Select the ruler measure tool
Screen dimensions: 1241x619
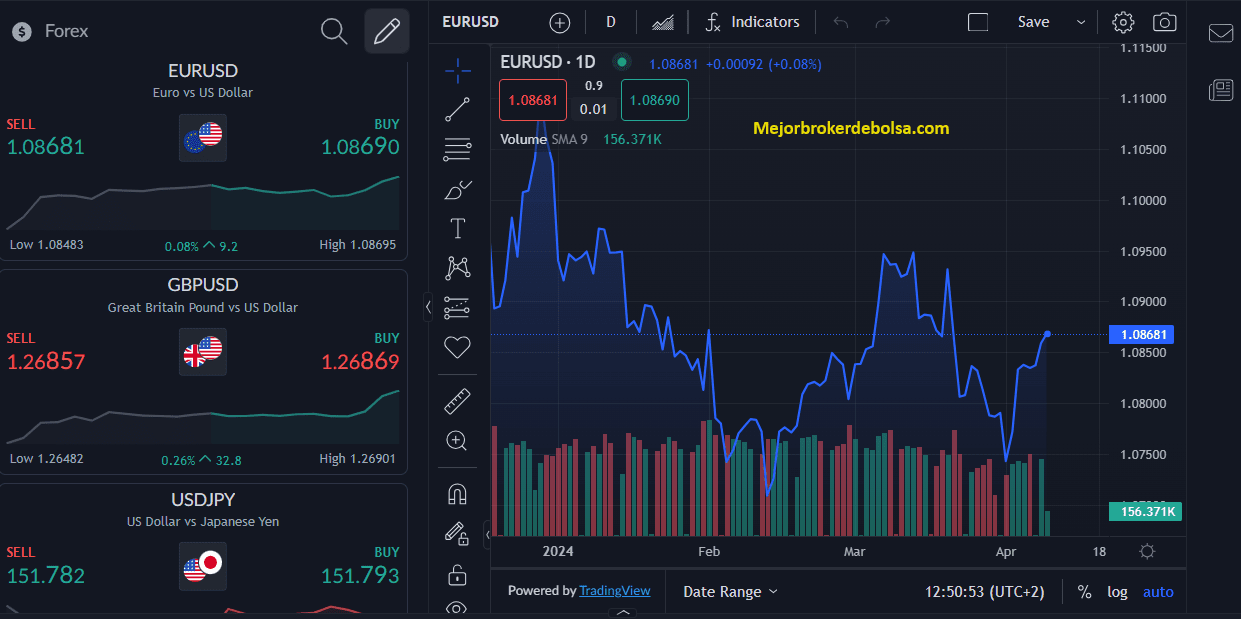(458, 401)
